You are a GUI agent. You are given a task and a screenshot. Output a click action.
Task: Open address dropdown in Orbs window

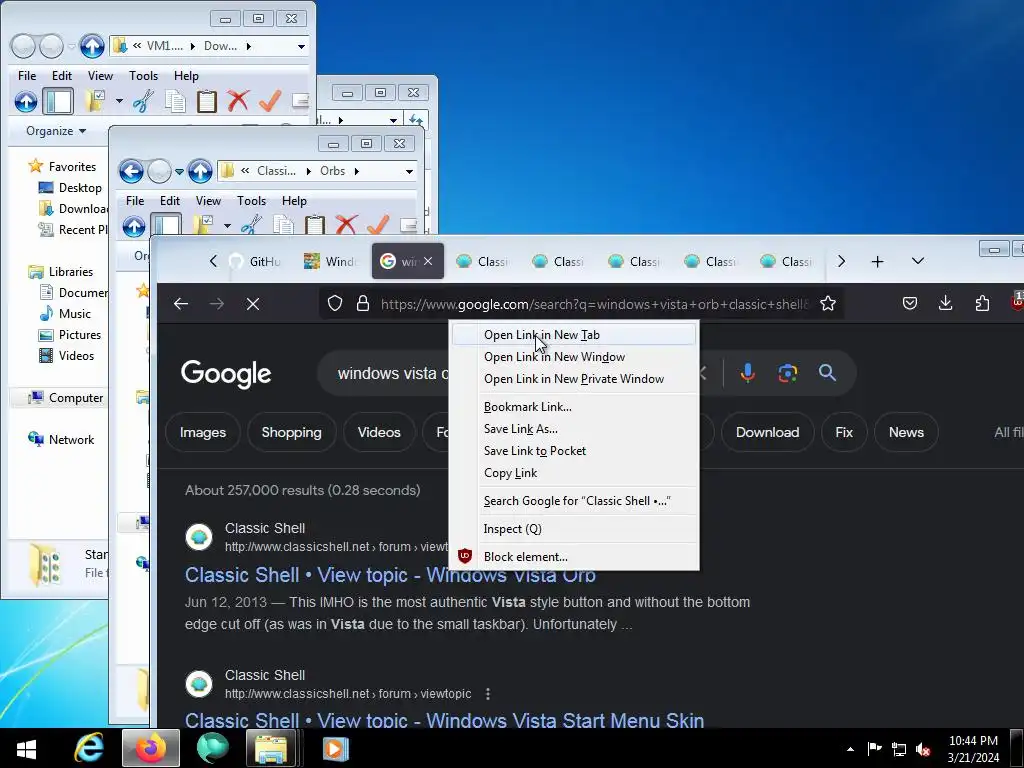tap(409, 171)
